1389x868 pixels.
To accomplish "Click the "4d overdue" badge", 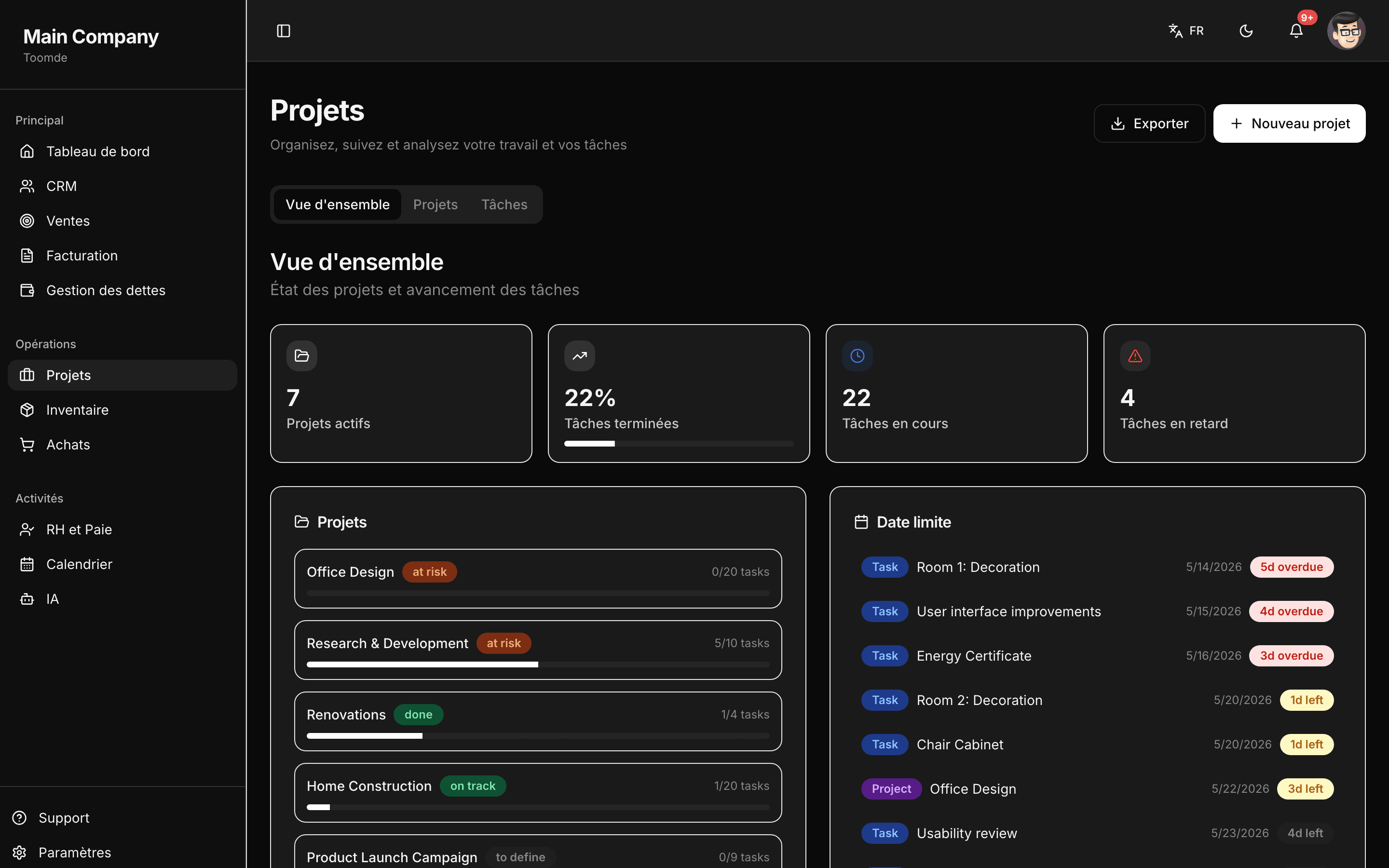I will (1292, 611).
